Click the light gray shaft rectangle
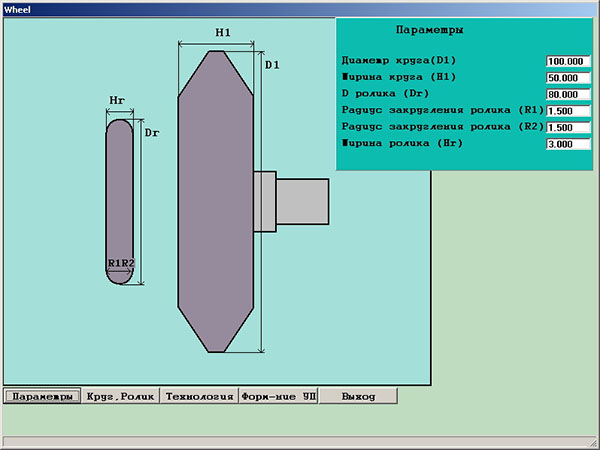The width and height of the screenshot is (600, 450). 302,200
